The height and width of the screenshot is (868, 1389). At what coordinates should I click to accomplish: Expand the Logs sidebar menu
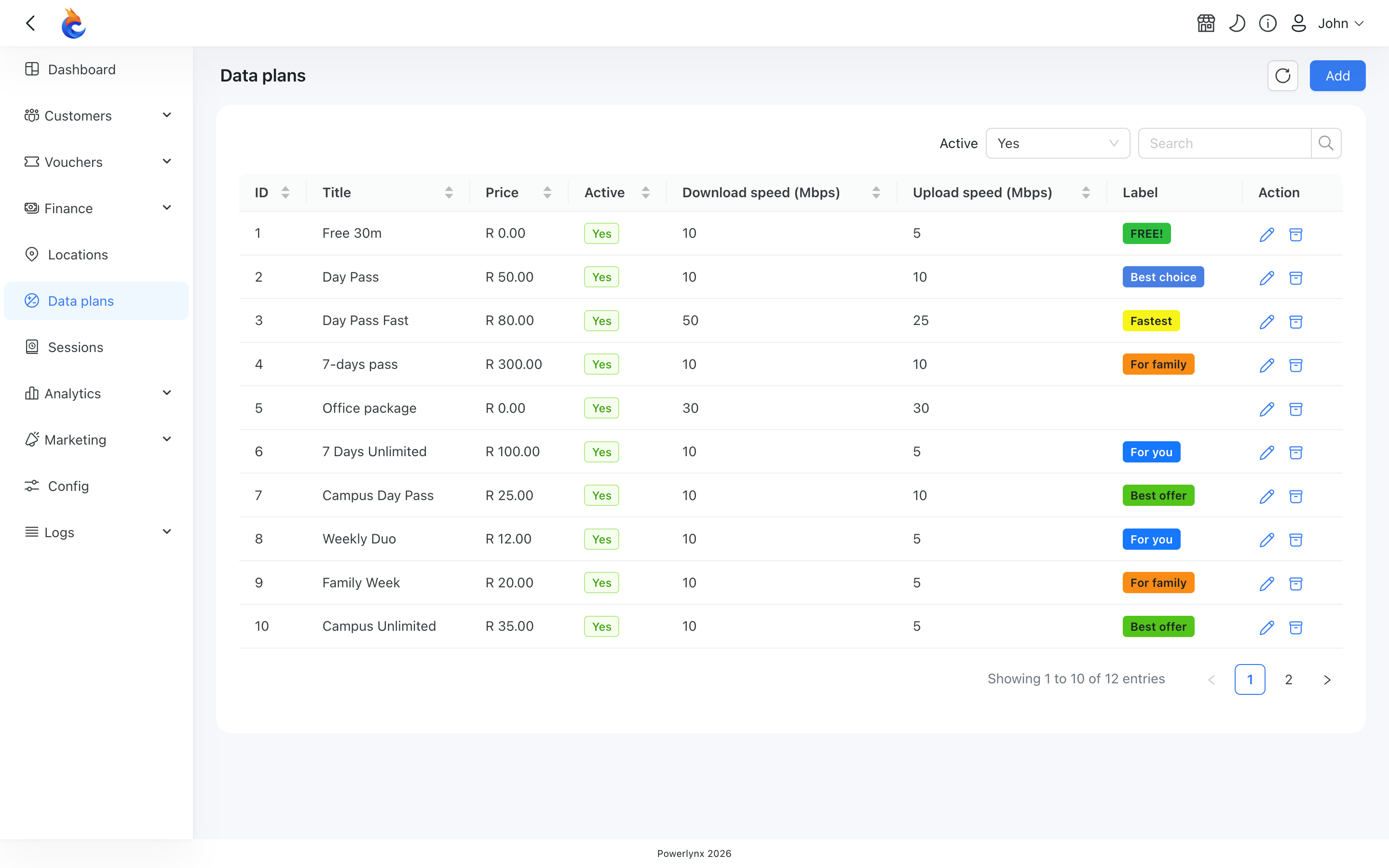96,531
